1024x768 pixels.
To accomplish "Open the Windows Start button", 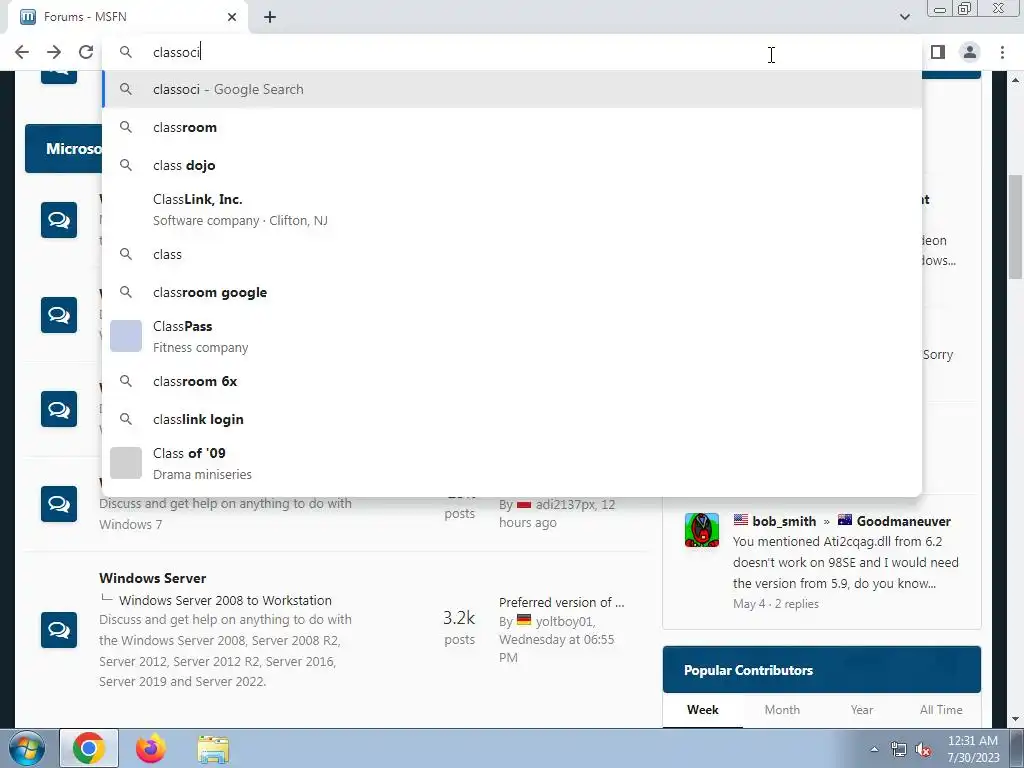I will (25, 749).
